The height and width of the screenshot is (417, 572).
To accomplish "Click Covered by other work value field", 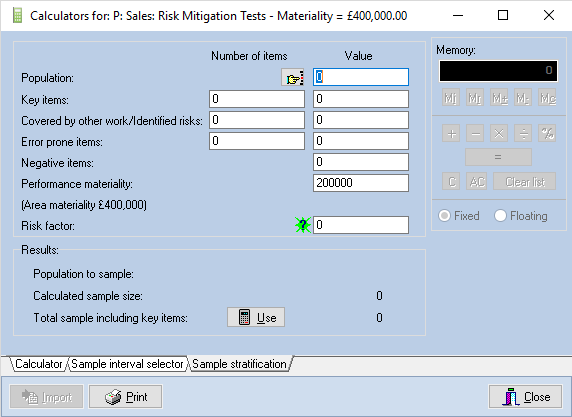I will coord(361,120).
